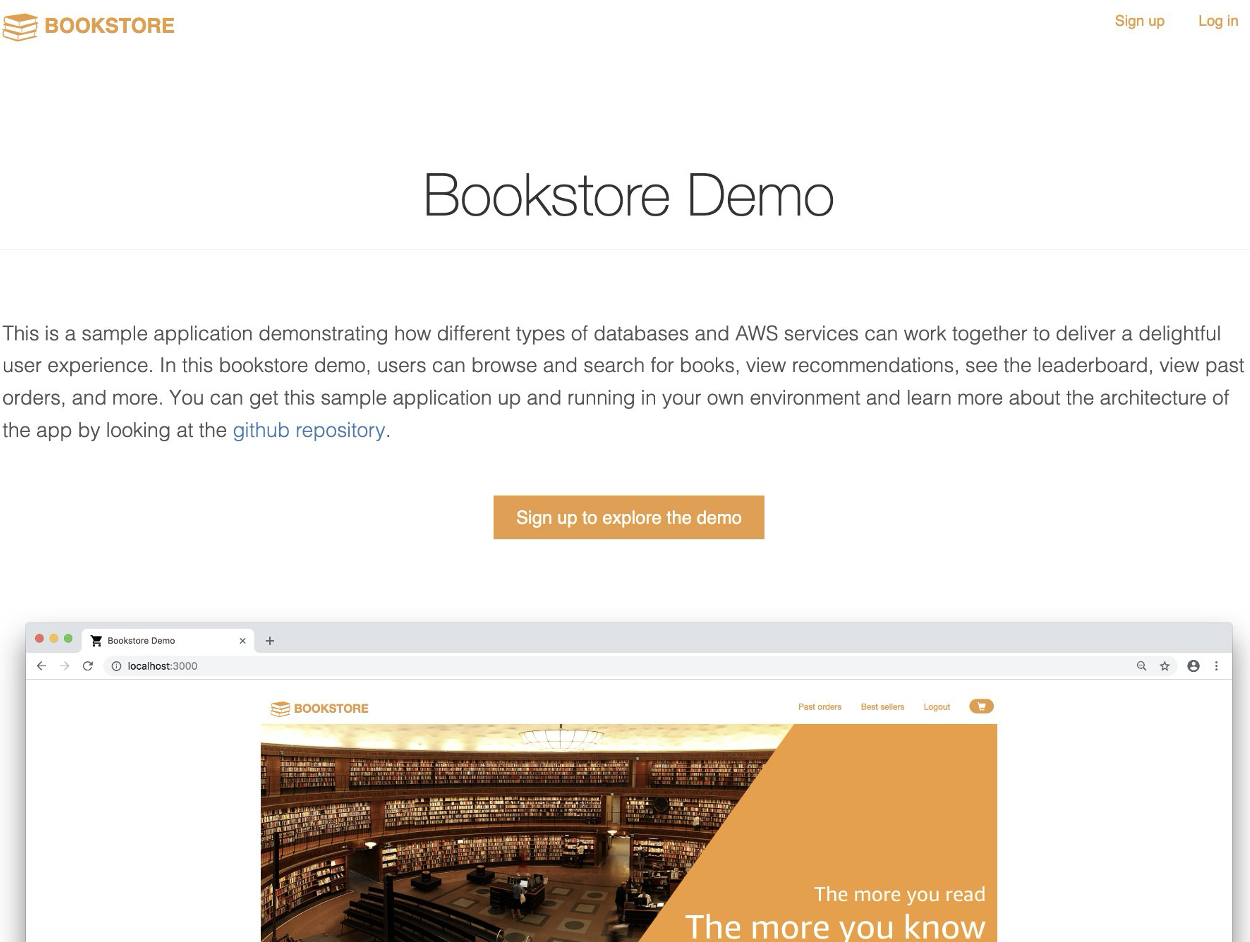
Task: Open a new tab with the plus button
Action: click(x=269, y=640)
